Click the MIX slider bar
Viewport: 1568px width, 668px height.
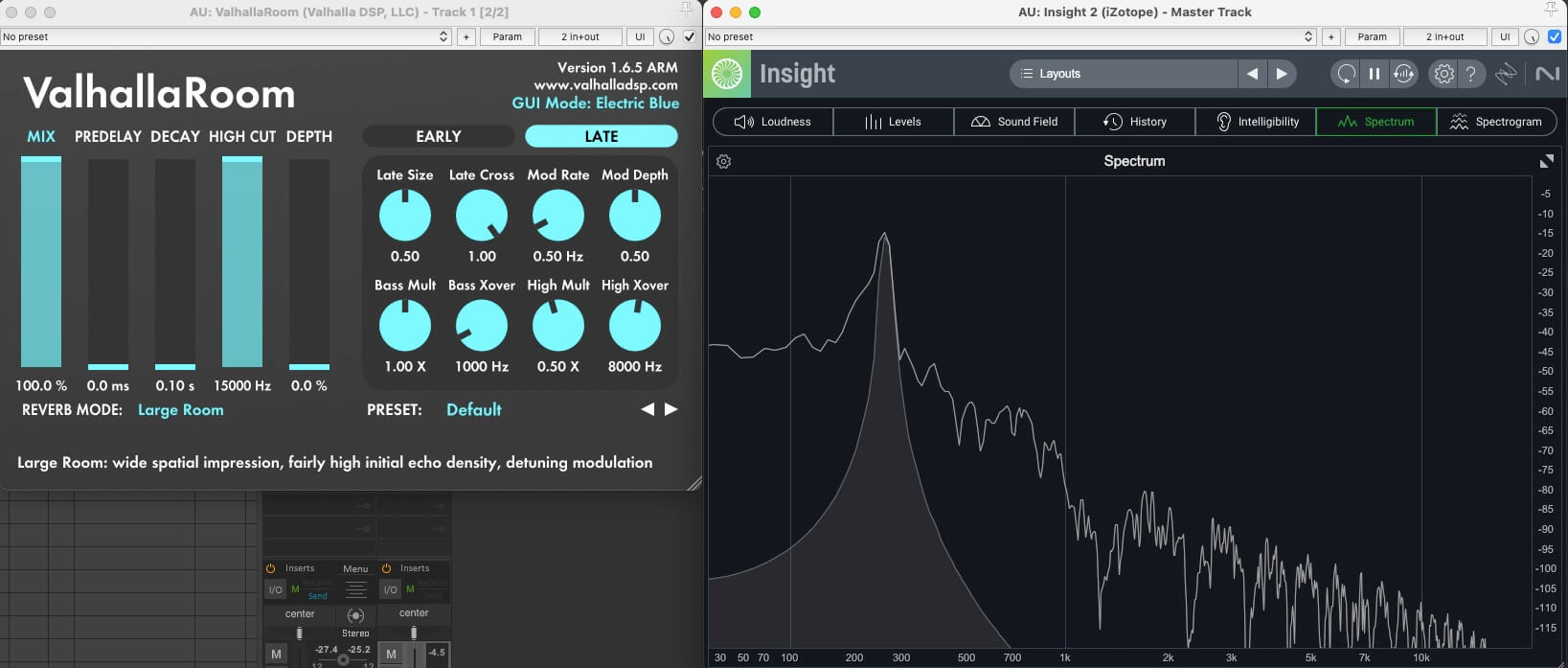(41, 262)
